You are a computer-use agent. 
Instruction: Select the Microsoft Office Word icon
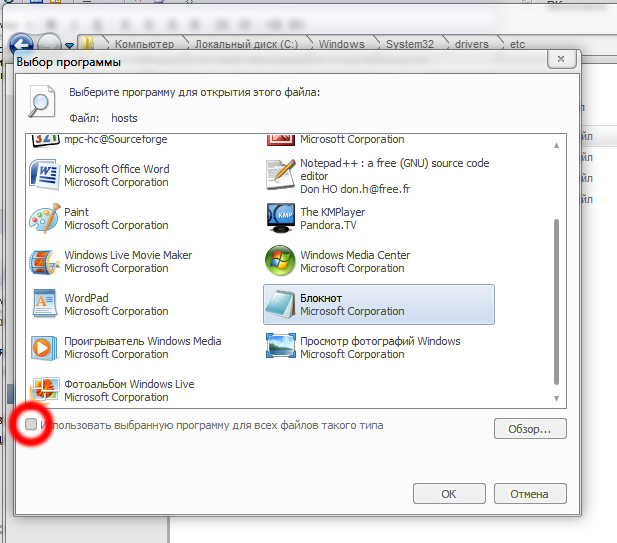pos(45,175)
